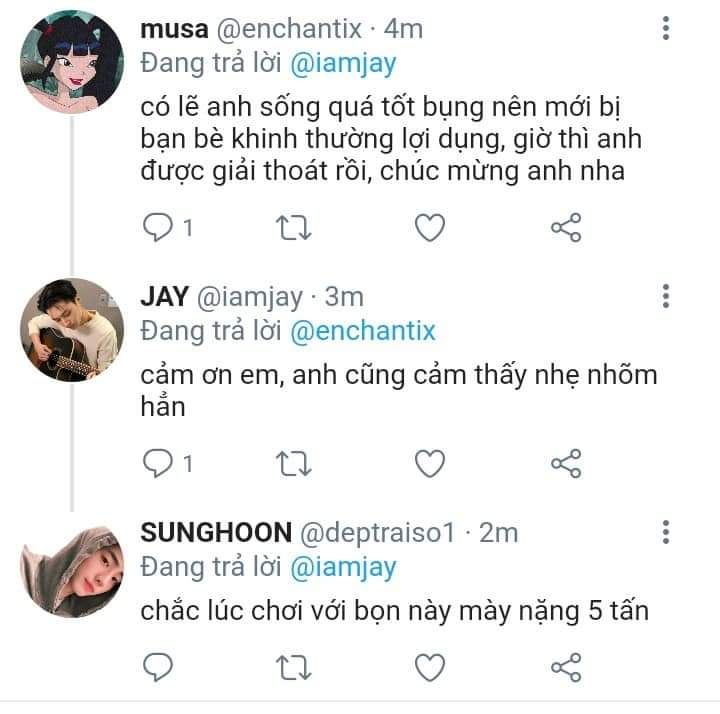Reply to musa's tweet
Image resolution: width=720 pixels, height=714 pixels.
[x=158, y=227]
